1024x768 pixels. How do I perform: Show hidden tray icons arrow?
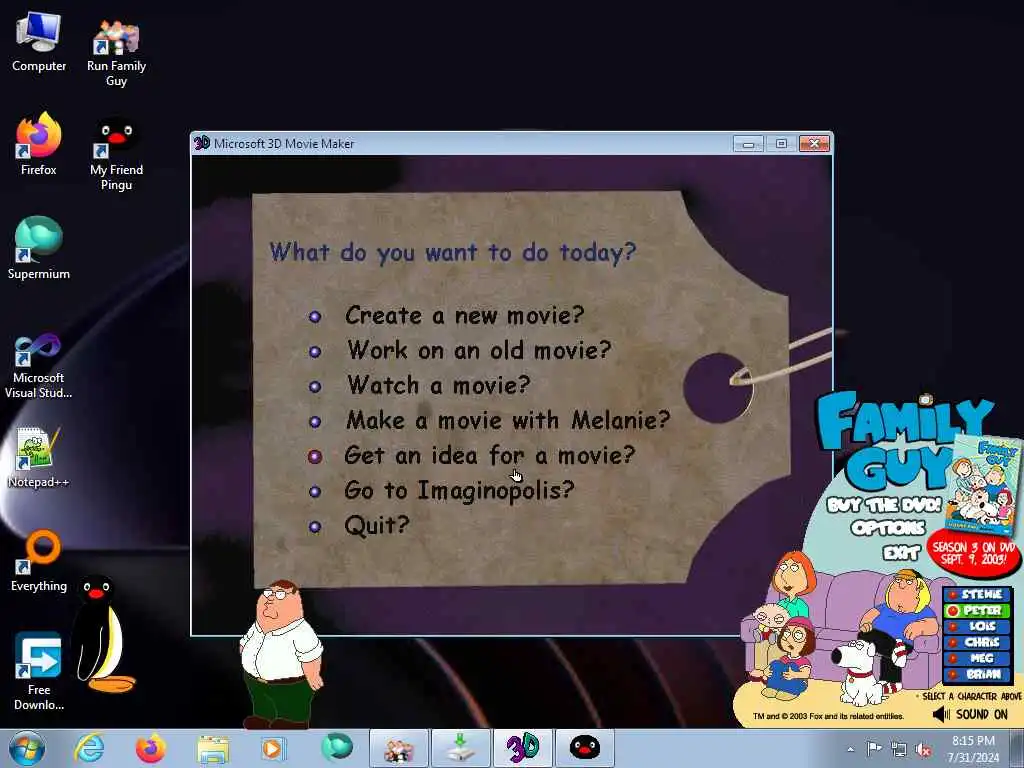click(850, 750)
